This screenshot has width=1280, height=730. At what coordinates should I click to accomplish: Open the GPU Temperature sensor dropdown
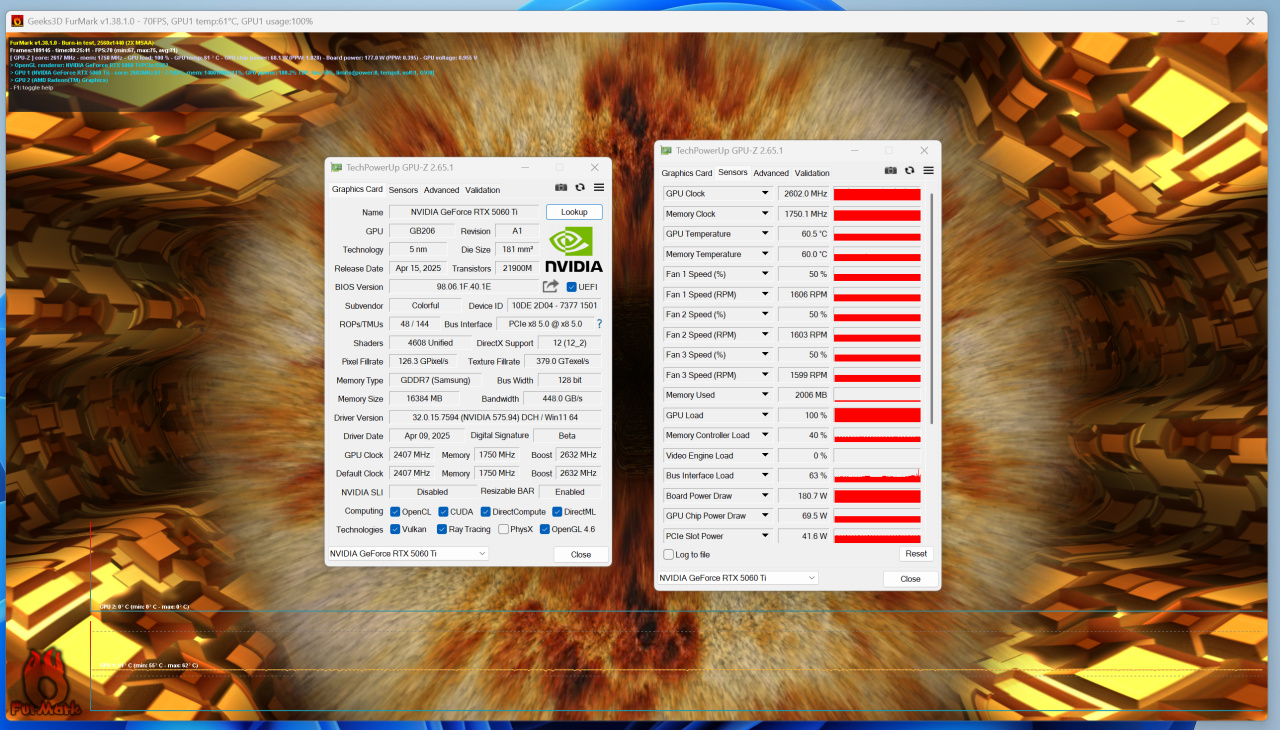pos(765,234)
